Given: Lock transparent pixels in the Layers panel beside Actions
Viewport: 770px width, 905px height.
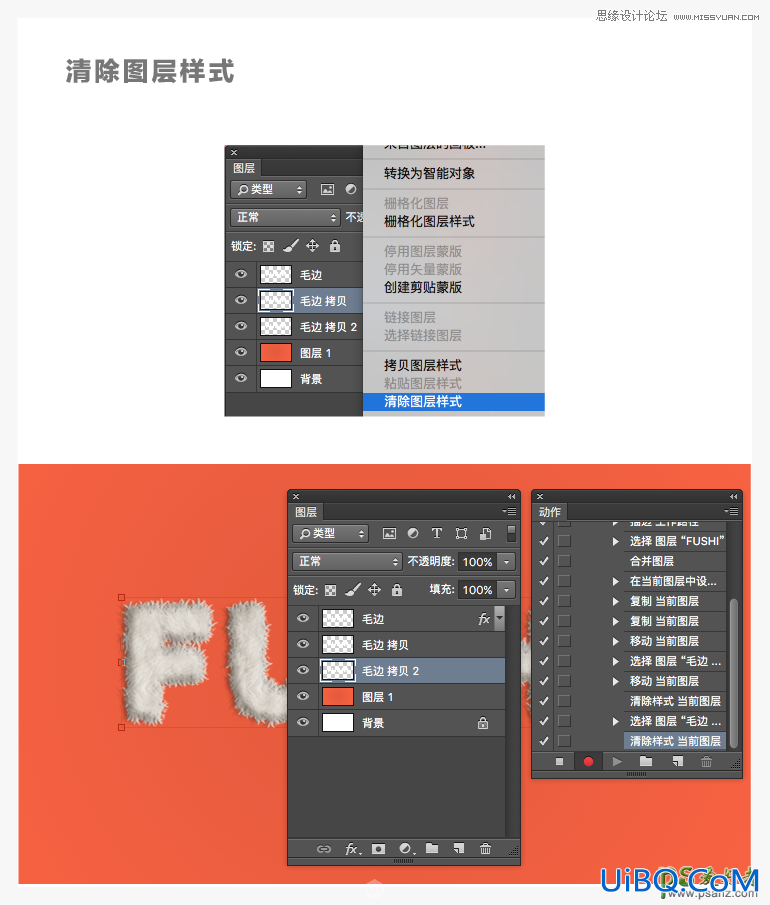Looking at the screenshot, I should click(x=330, y=590).
